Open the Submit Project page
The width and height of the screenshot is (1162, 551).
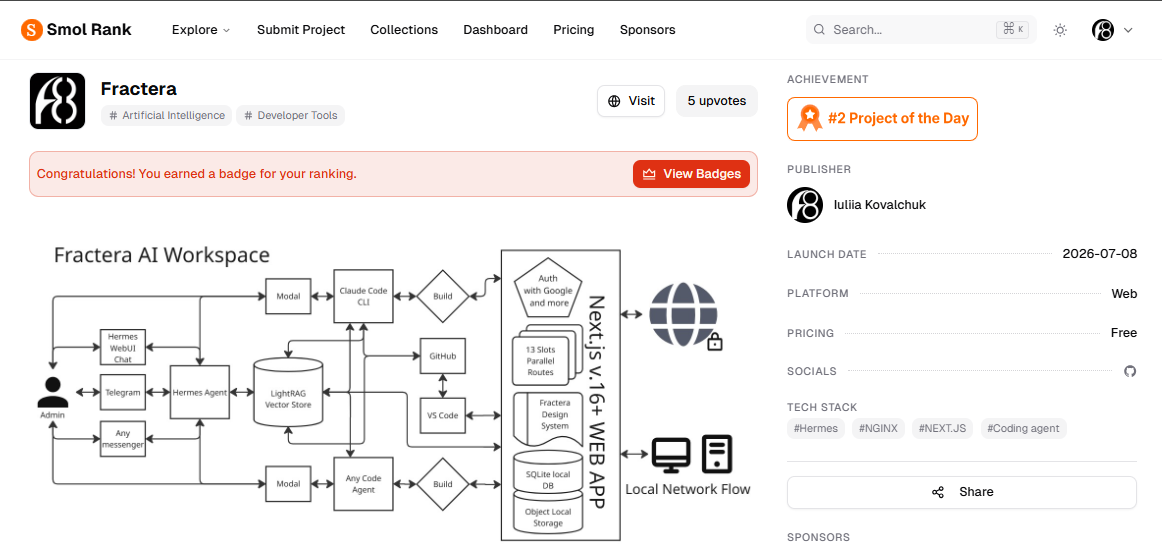pos(301,30)
